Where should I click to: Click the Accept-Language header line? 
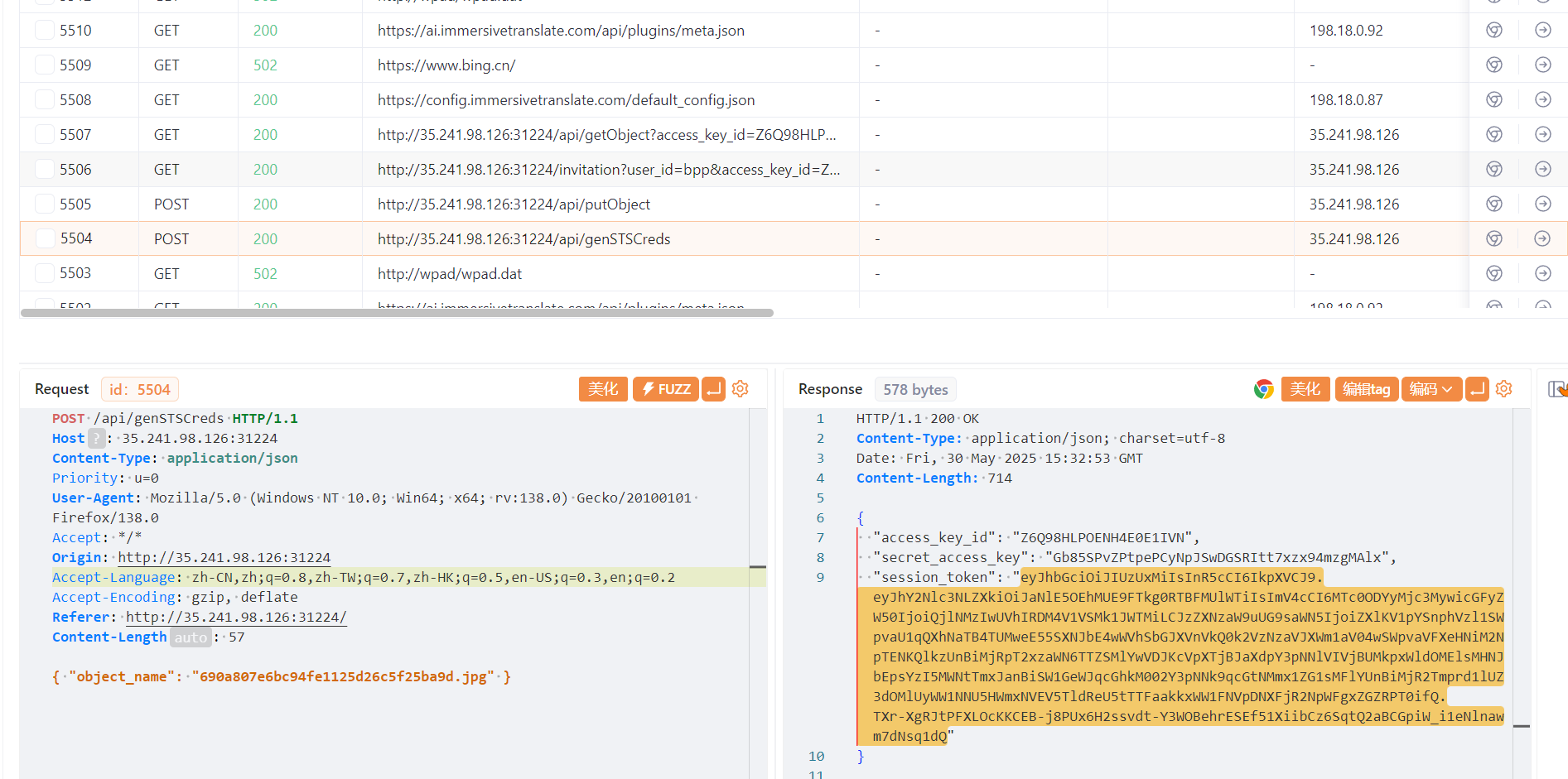tap(364, 578)
